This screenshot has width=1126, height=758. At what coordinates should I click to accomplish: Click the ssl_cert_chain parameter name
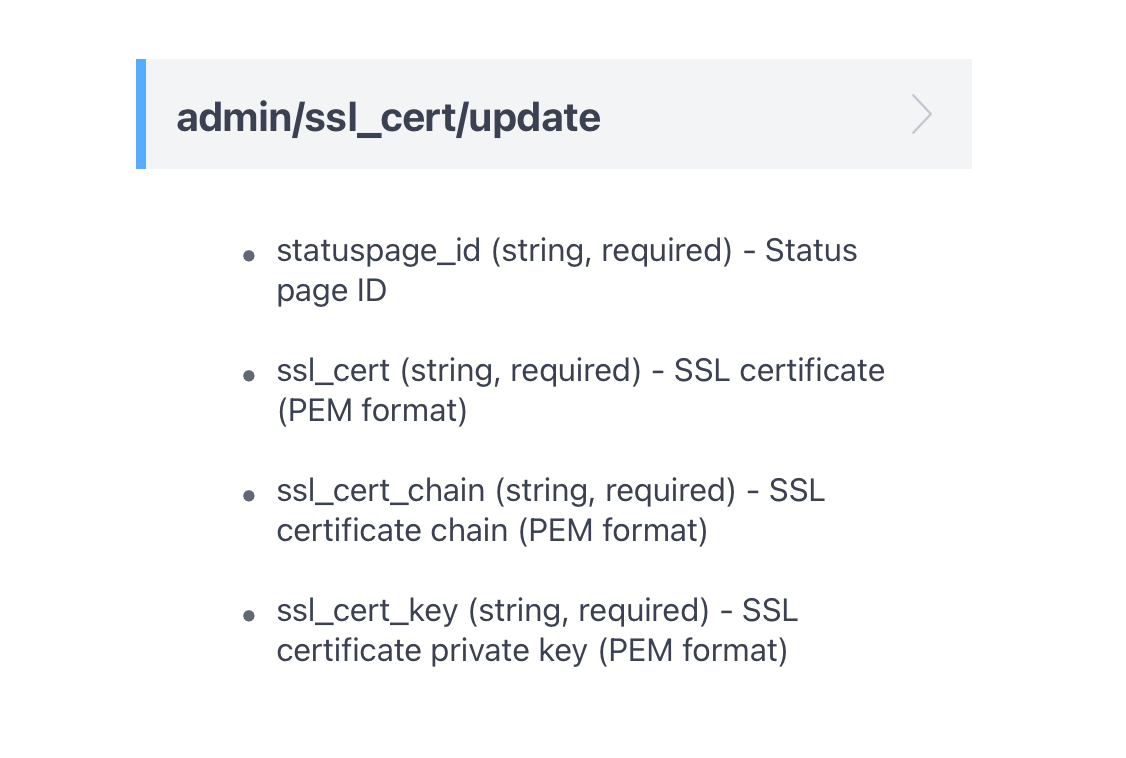point(380,490)
